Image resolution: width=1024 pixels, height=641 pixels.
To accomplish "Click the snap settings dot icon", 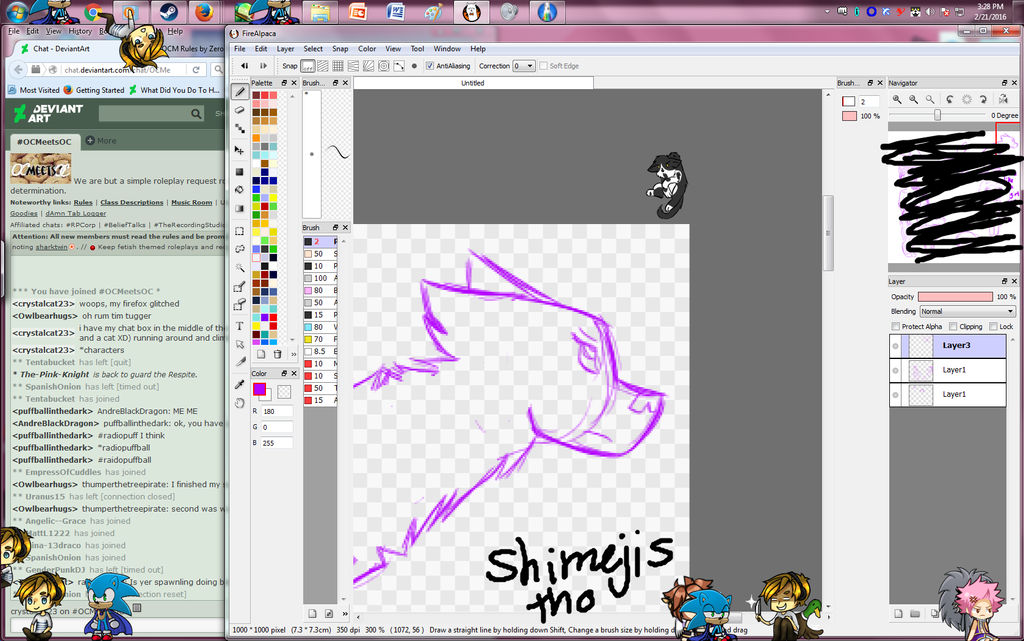I will tap(414, 66).
